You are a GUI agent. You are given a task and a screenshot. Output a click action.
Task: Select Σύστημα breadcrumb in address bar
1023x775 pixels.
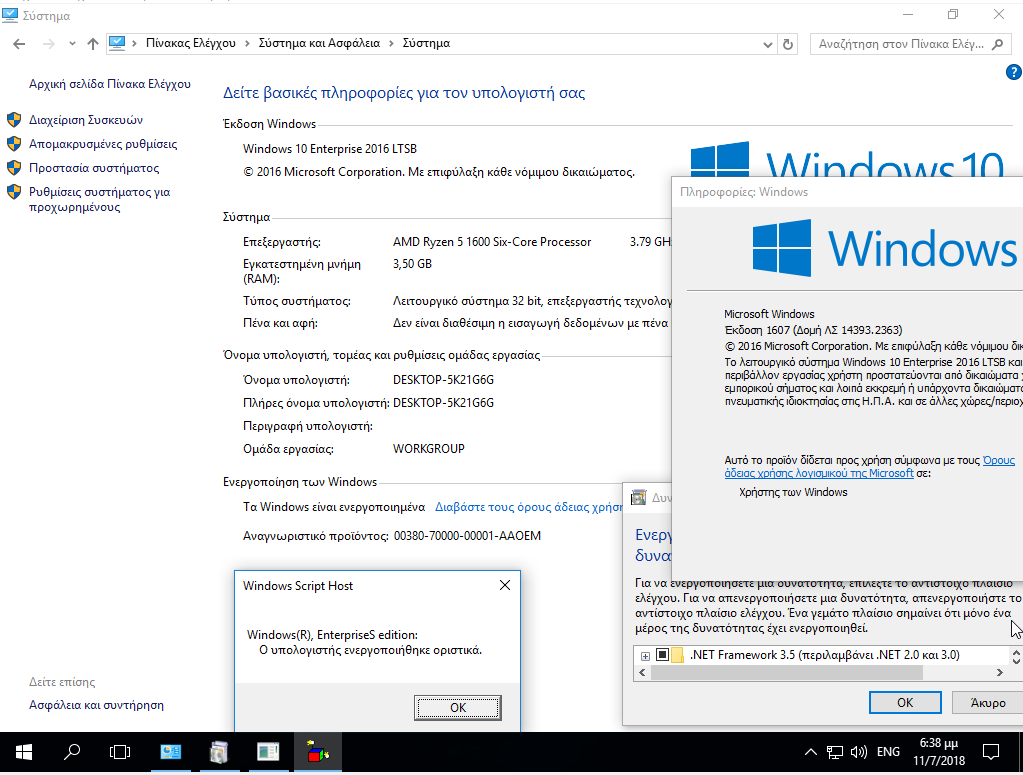[426, 43]
